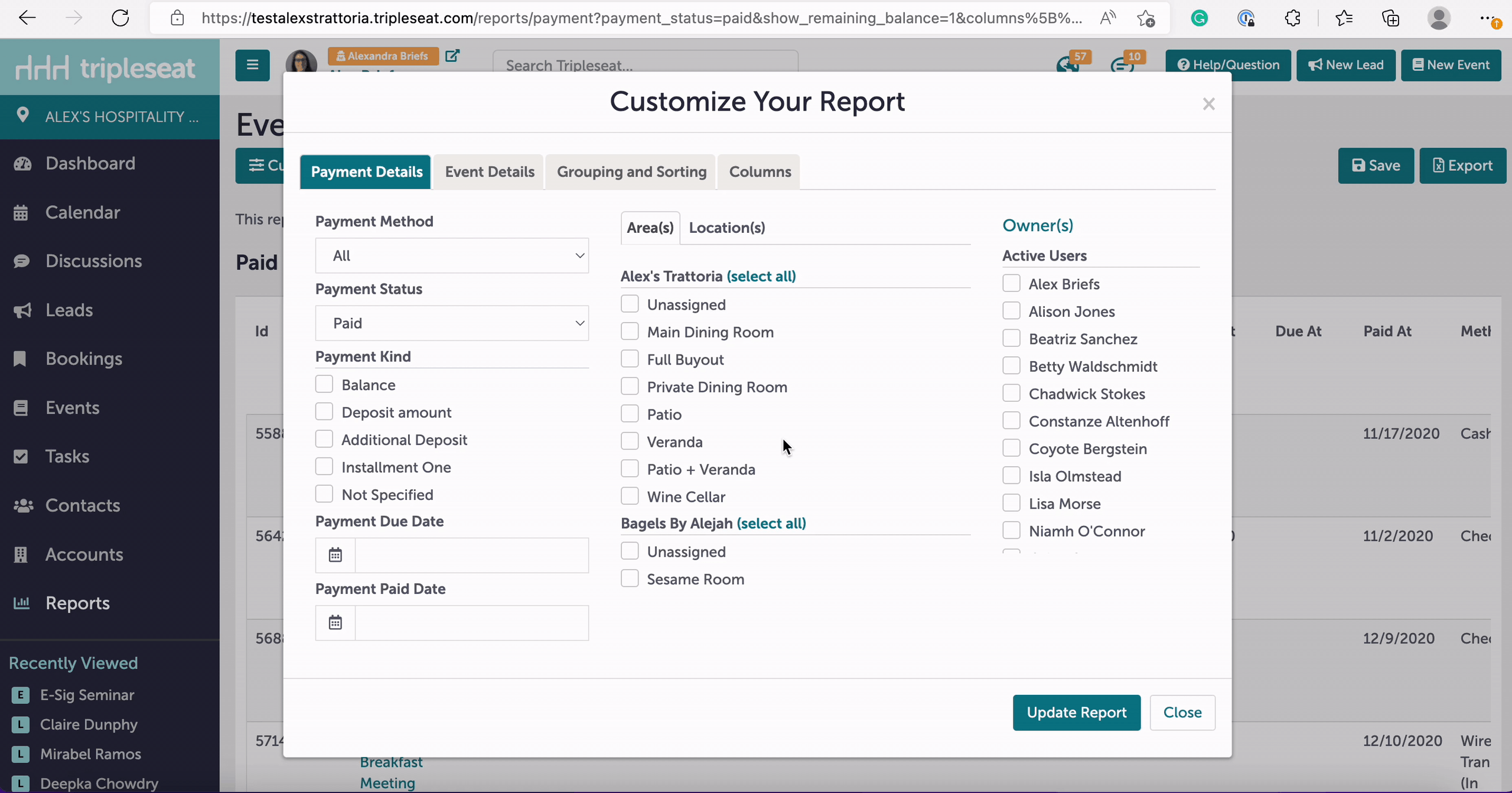The height and width of the screenshot is (793, 1512).
Task: Check the Balance payment kind box
Action: [324, 384]
